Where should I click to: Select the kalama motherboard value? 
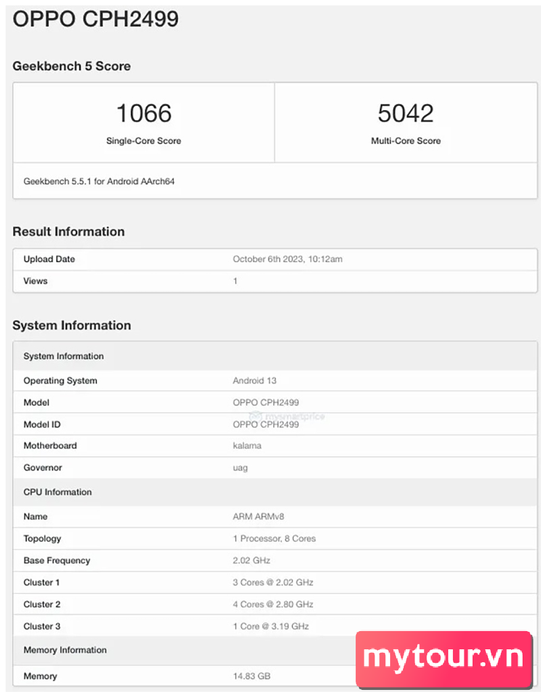tap(247, 446)
